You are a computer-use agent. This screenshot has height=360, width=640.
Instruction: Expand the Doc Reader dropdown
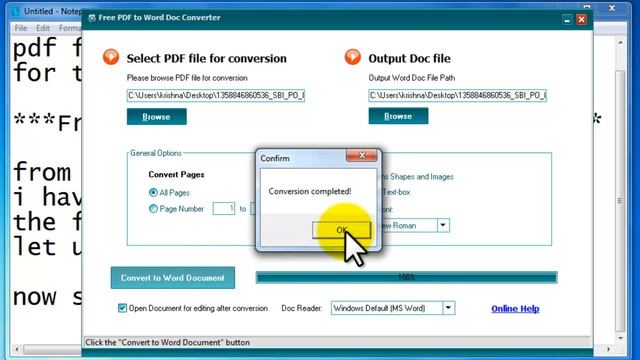(448, 308)
